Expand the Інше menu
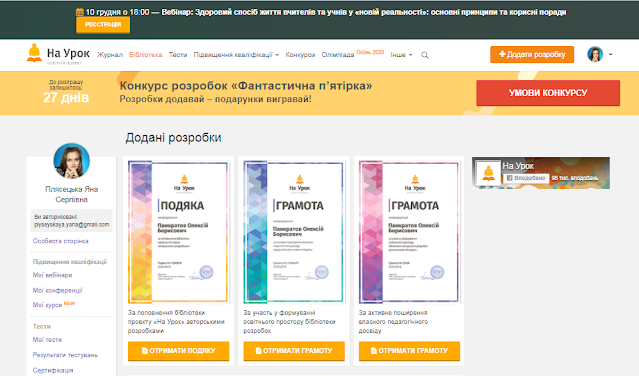The height and width of the screenshot is (376, 639). 401,55
